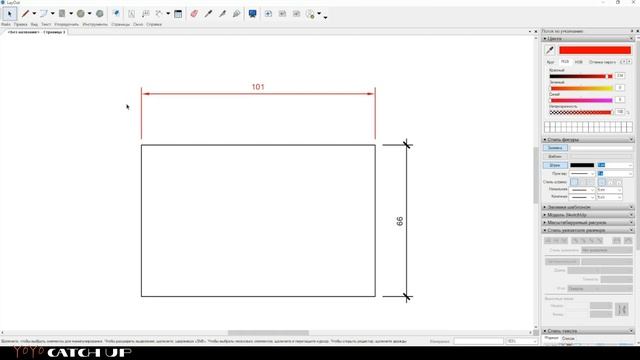
Task: Choose the Arc drawing tool
Action: pyautogui.click(x=44, y=14)
